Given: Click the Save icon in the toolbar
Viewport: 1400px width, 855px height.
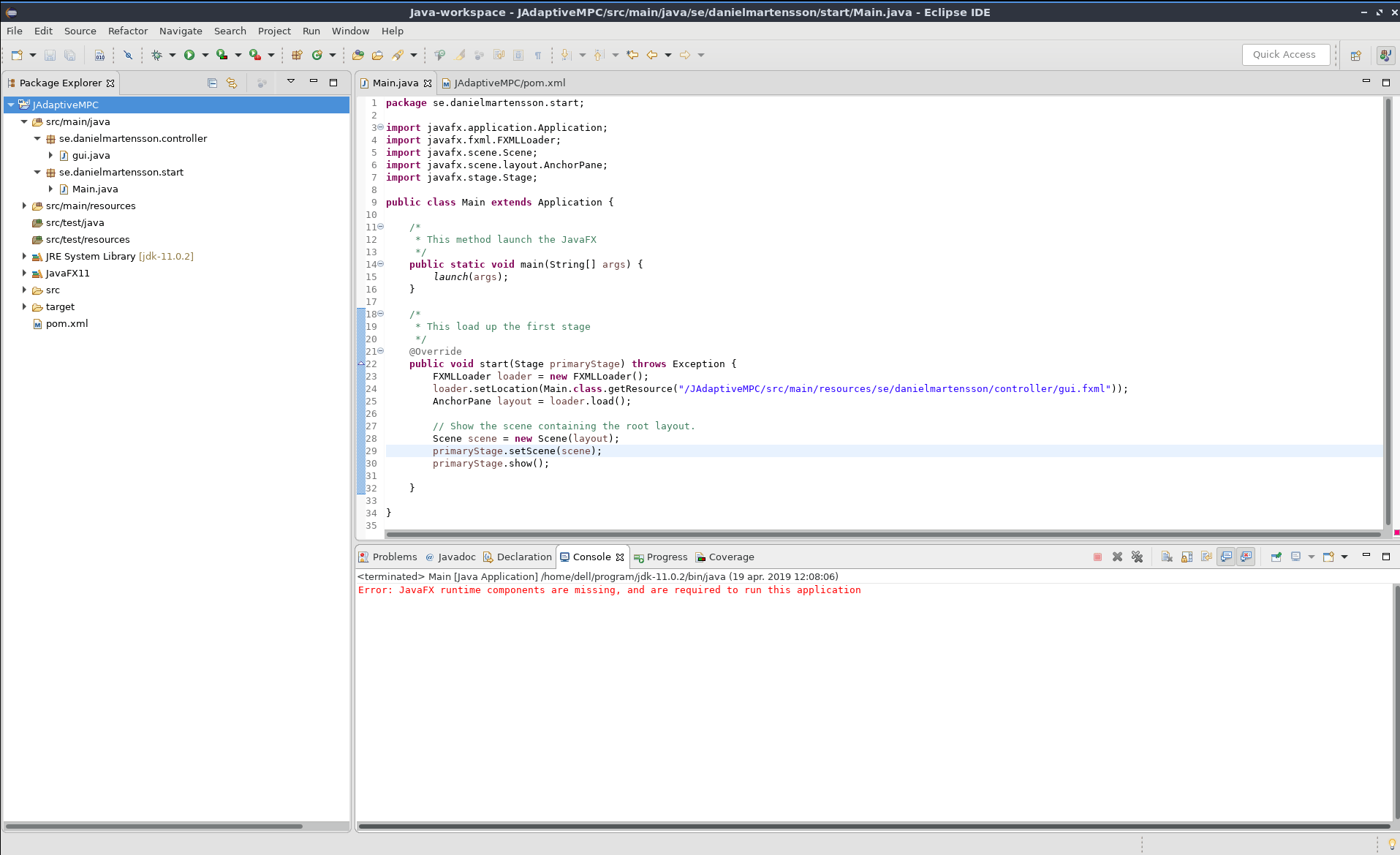Looking at the screenshot, I should click(x=50, y=55).
